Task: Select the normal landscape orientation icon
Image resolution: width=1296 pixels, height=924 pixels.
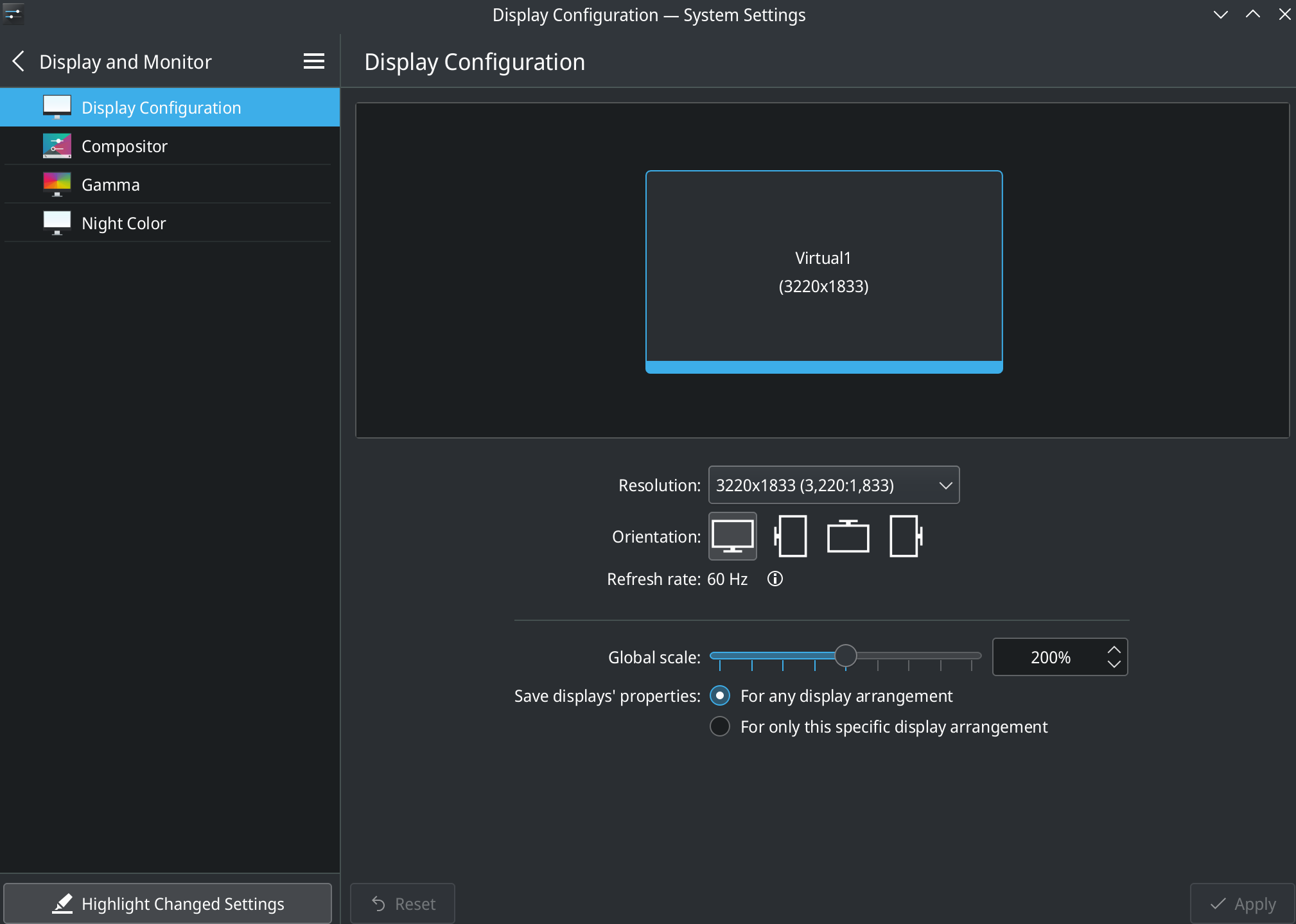Action: [x=732, y=536]
